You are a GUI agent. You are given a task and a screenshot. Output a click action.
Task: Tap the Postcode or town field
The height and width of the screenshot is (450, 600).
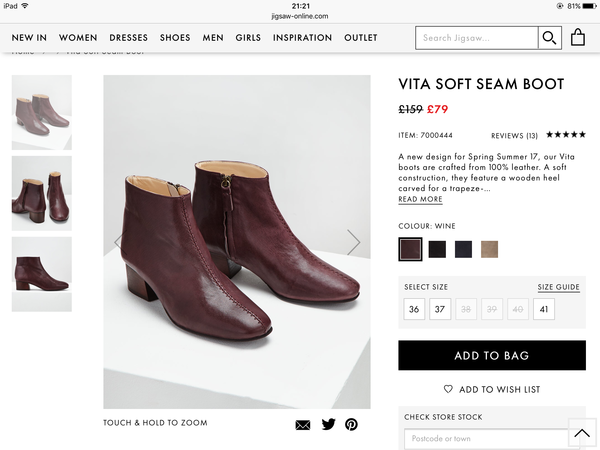coord(490,439)
